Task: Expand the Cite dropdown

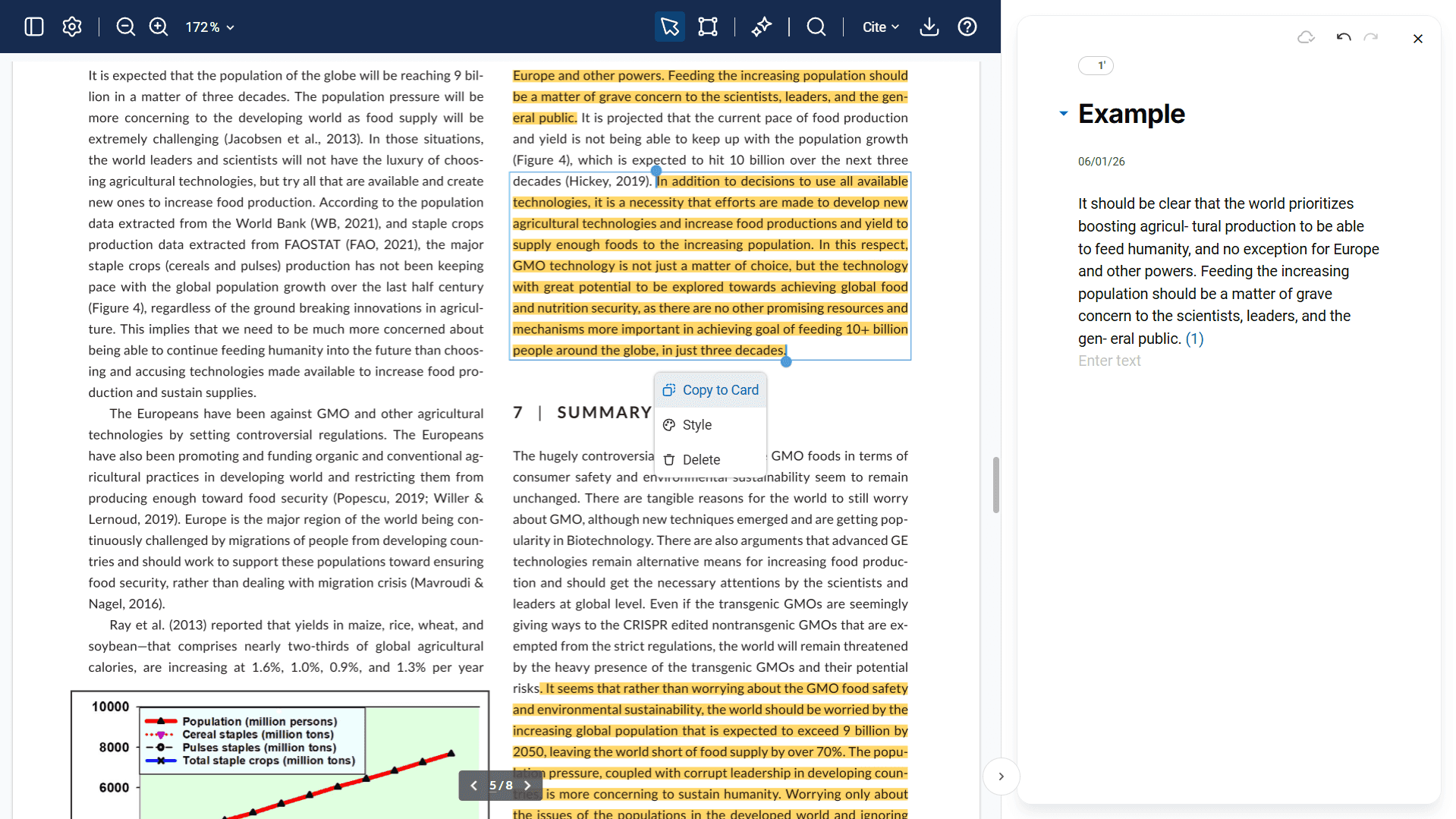Action: tap(880, 27)
